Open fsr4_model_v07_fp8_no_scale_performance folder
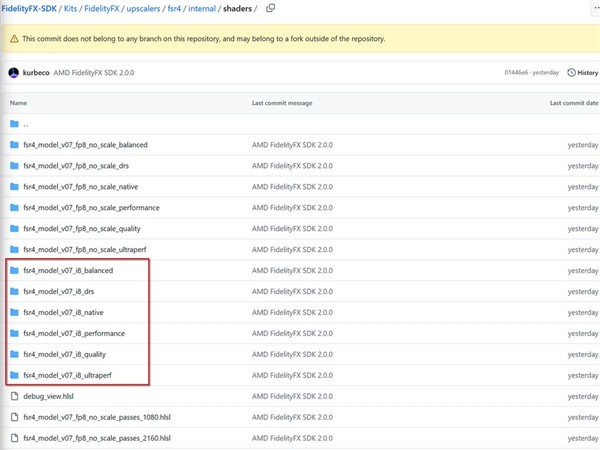The width and height of the screenshot is (600, 450). [x=91, y=208]
